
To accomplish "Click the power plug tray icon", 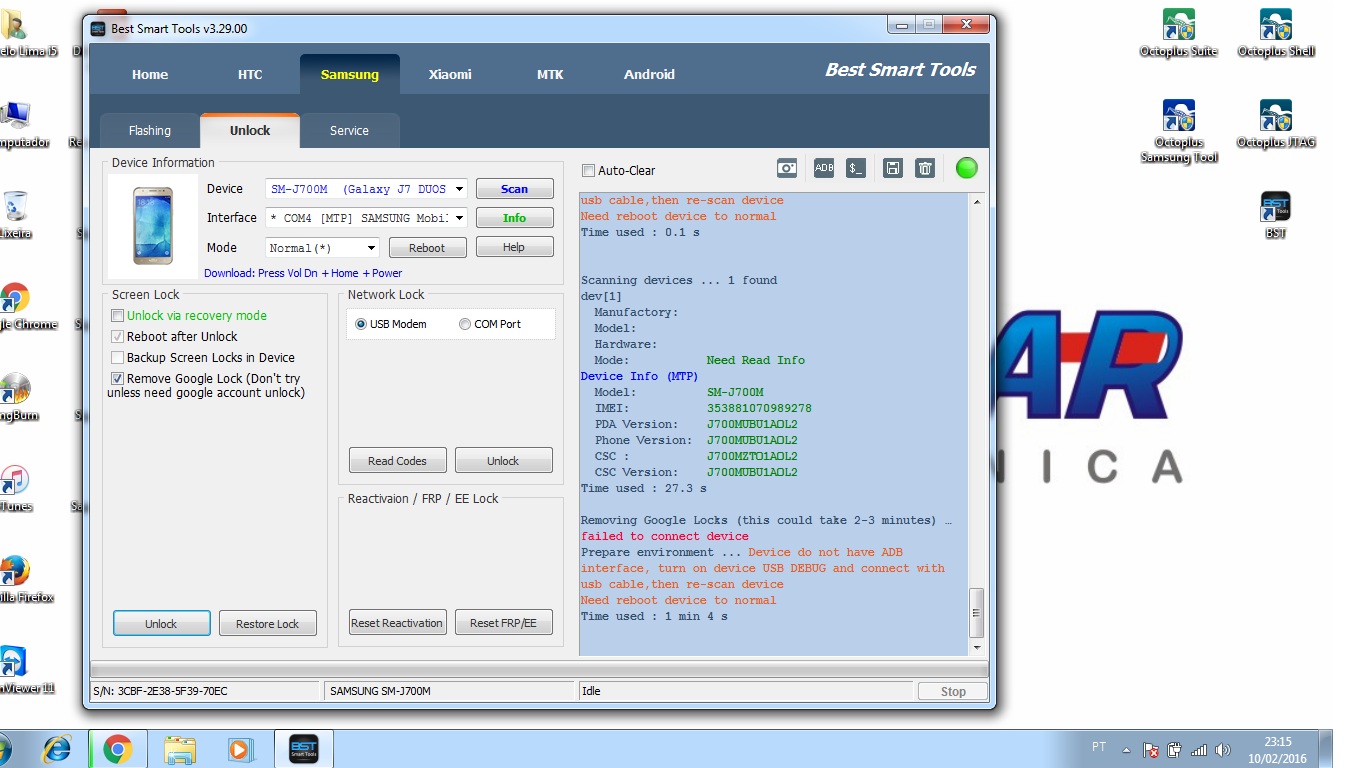I will tap(1175, 749).
